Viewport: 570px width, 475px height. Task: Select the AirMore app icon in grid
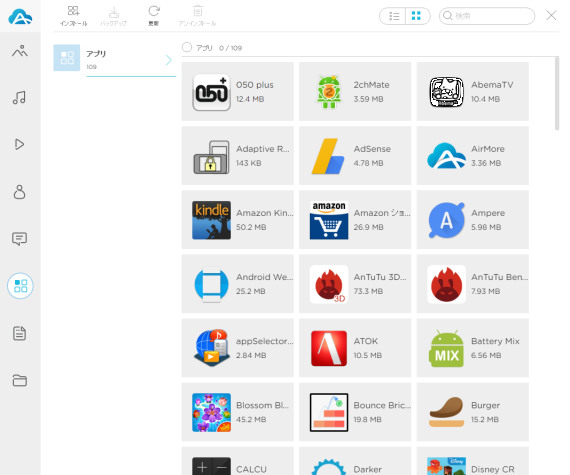[446, 156]
